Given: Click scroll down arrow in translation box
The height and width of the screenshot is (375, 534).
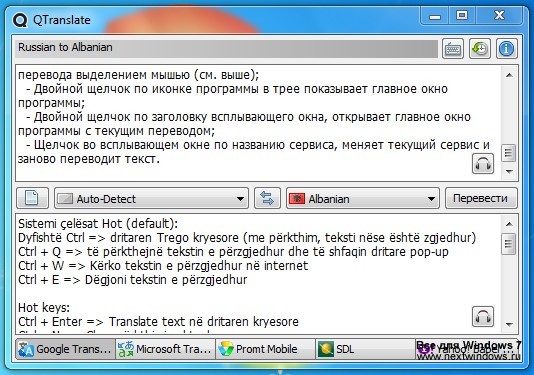Looking at the screenshot, I should pos(509,324).
